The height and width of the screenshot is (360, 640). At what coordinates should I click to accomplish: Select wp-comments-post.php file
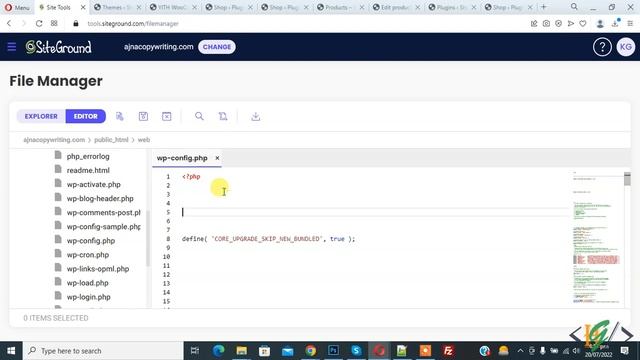[x=104, y=213]
